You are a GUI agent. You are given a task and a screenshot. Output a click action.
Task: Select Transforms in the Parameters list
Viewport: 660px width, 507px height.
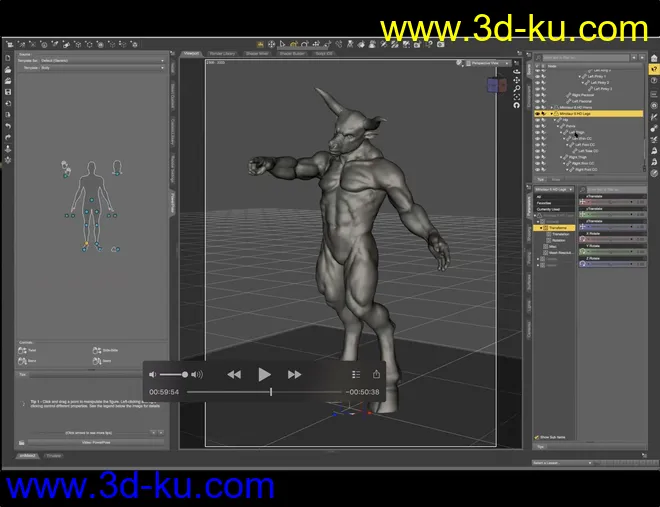(x=560, y=228)
